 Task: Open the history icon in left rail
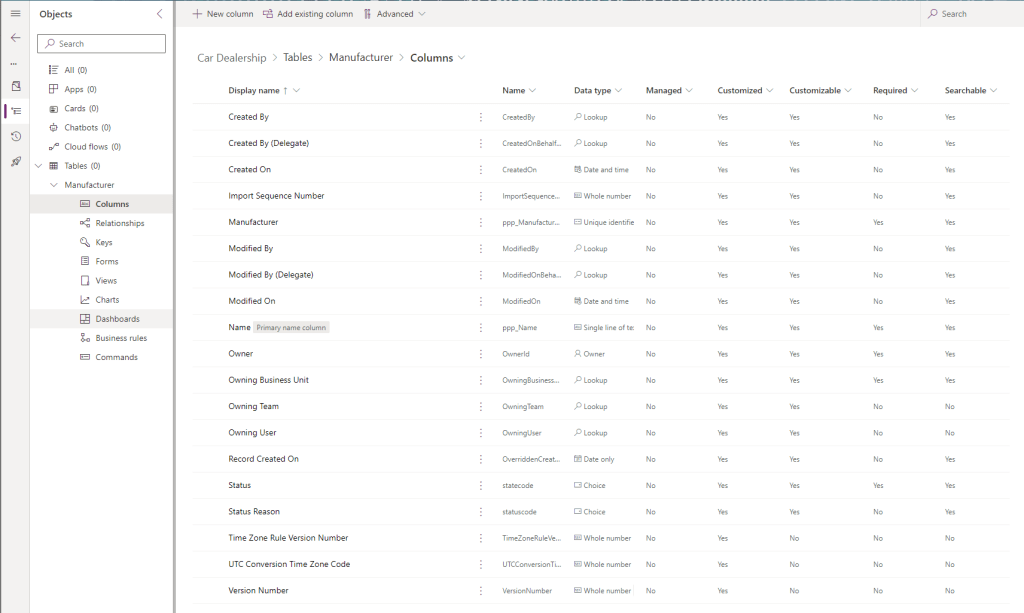(15, 136)
